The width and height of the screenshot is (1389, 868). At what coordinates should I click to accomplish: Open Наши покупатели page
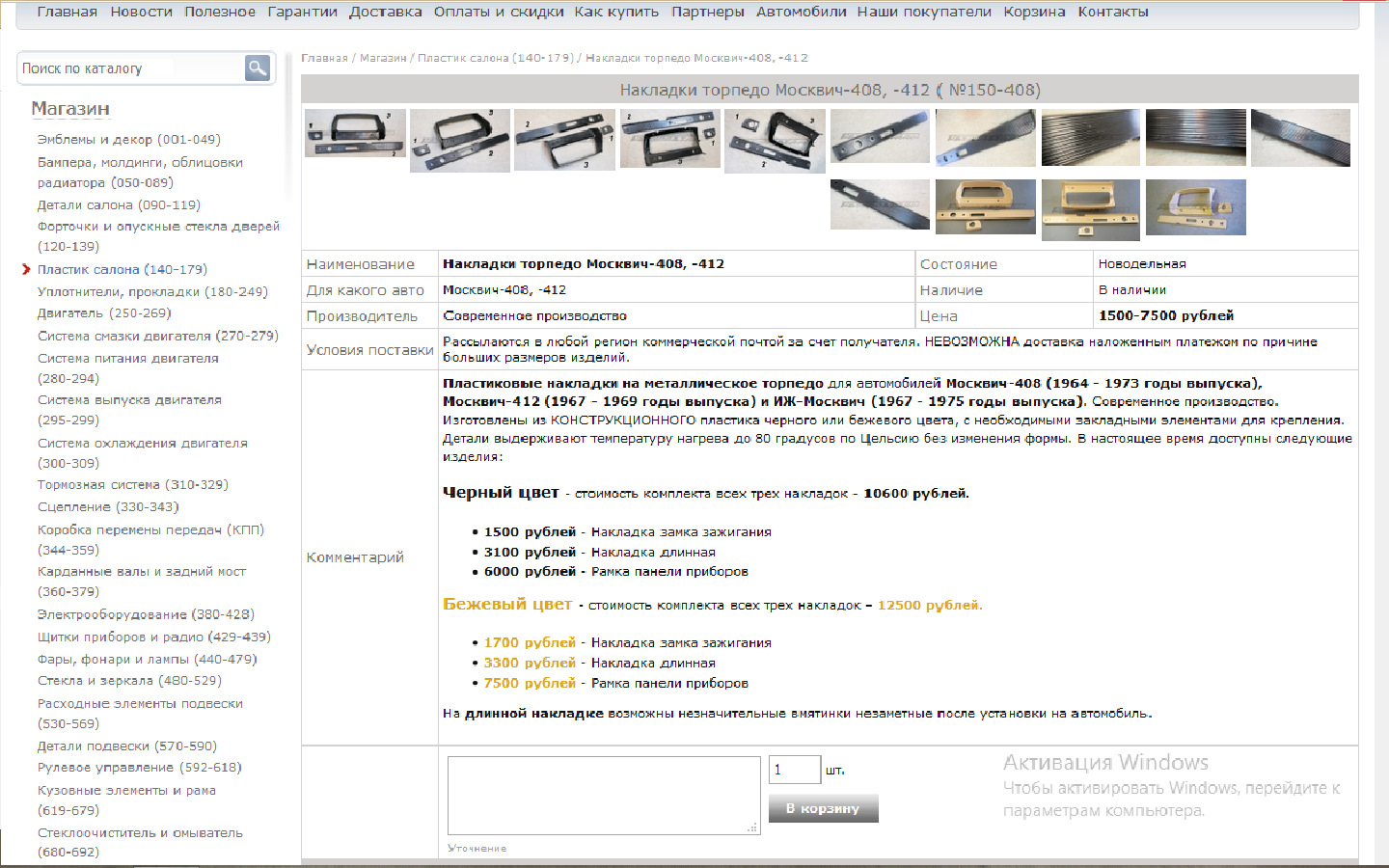tap(924, 12)
